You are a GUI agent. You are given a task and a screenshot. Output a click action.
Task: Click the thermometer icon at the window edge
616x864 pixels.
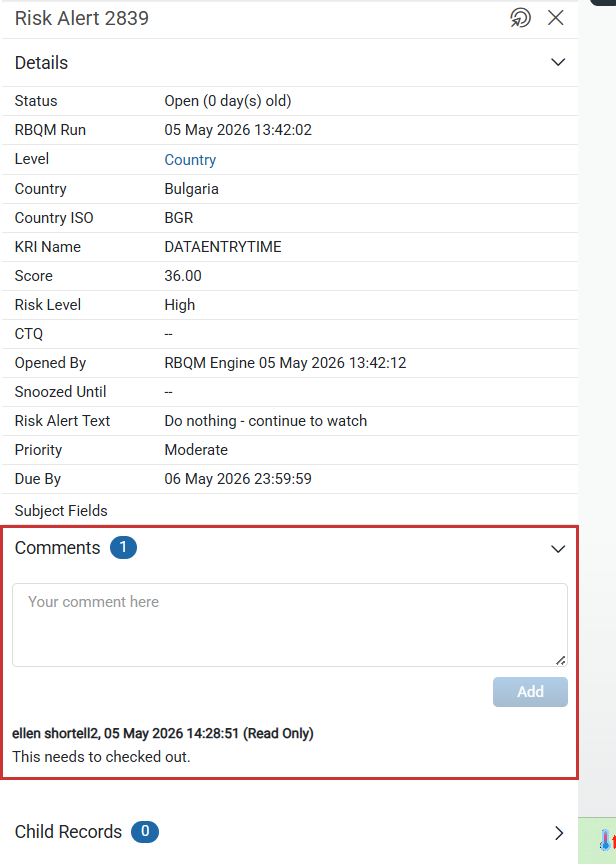[607, 840]
